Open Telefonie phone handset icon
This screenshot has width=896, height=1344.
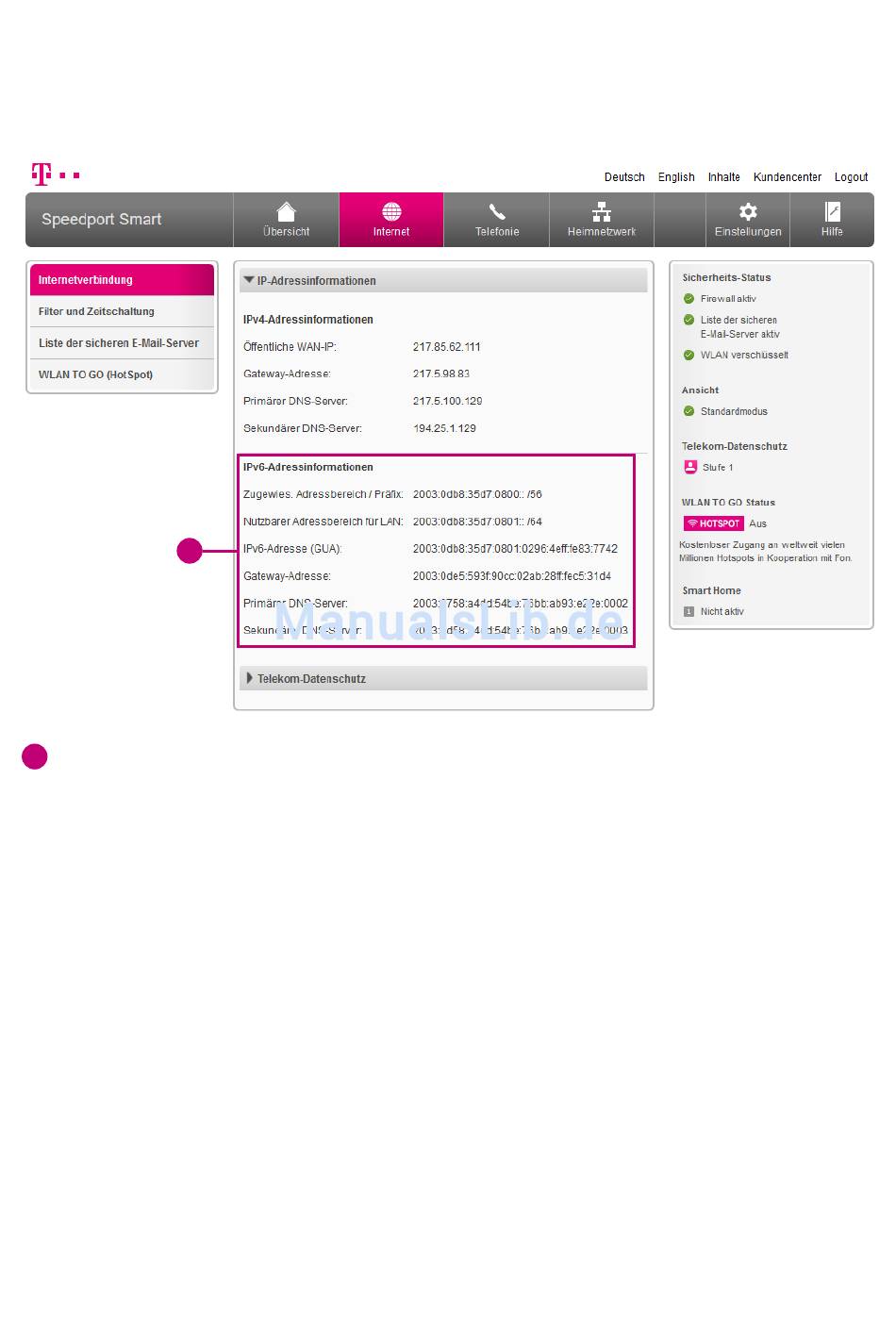[x=497, y=212]
